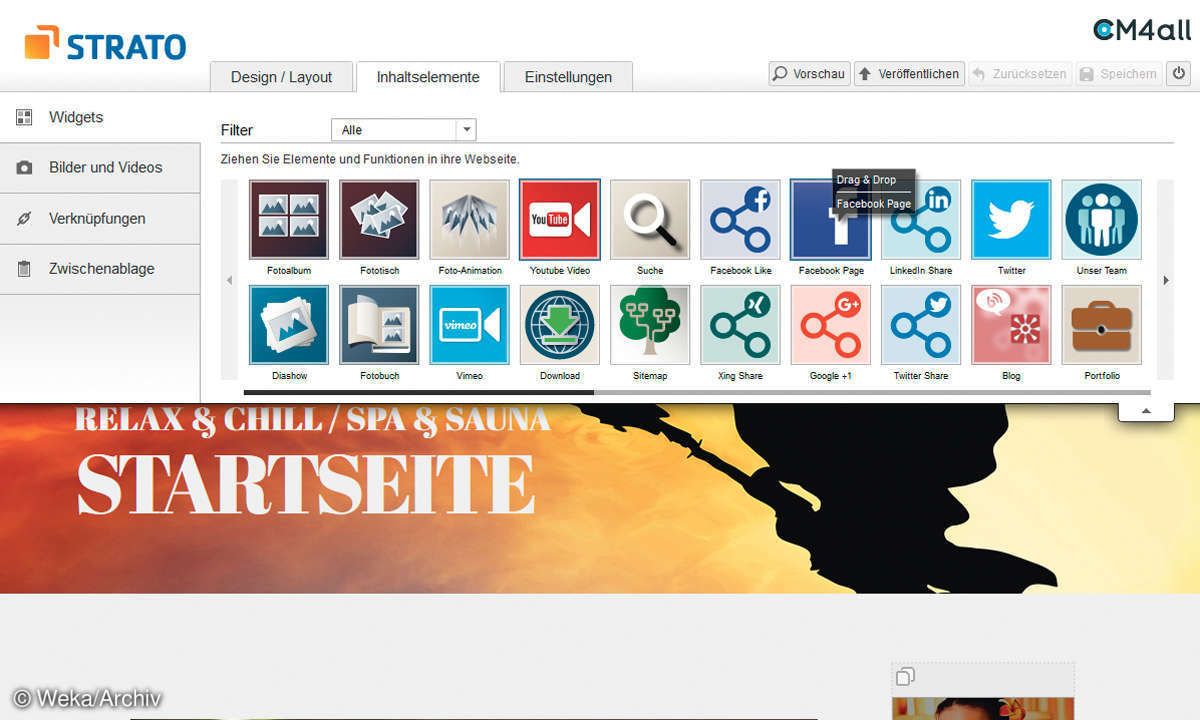Screen dimensions: 1200x720
Task: Click the Vorschau button
Action: 809,74
